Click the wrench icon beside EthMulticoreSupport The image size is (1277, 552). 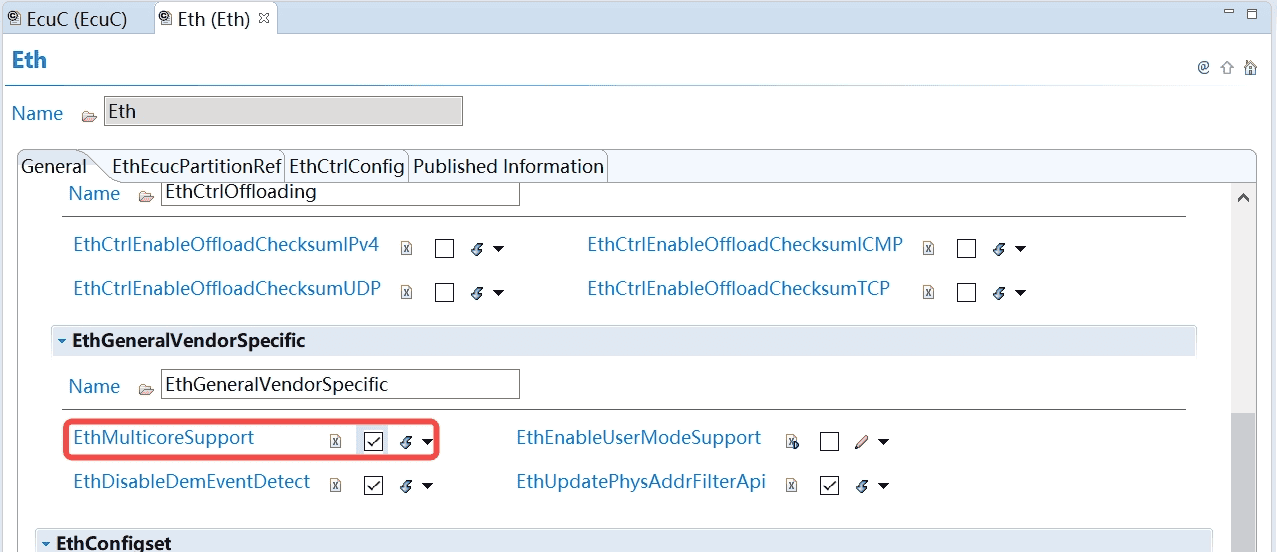(406, 442)
